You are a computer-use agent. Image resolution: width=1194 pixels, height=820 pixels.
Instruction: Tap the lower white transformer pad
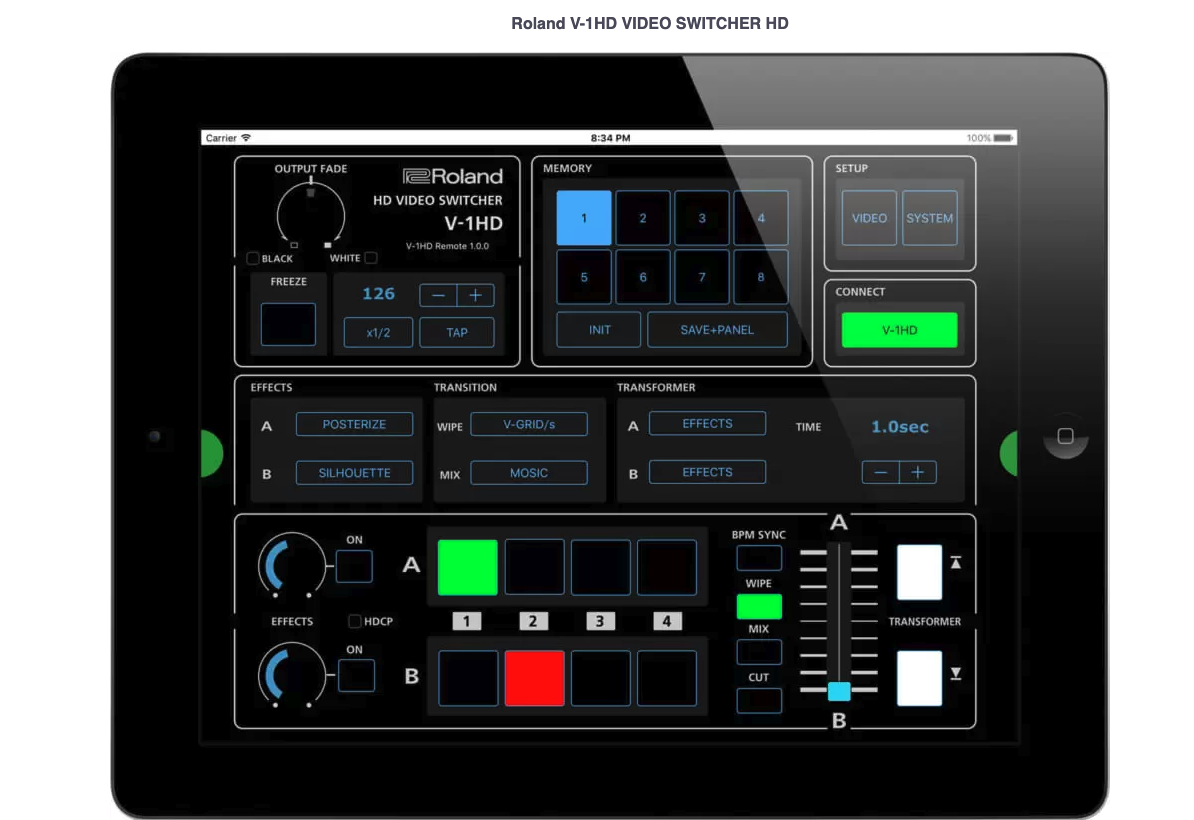[x=919, y=678]
